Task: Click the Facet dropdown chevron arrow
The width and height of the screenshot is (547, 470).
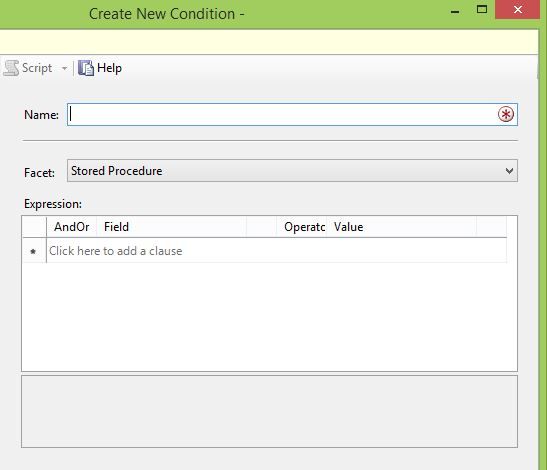Action: point(509,171)
